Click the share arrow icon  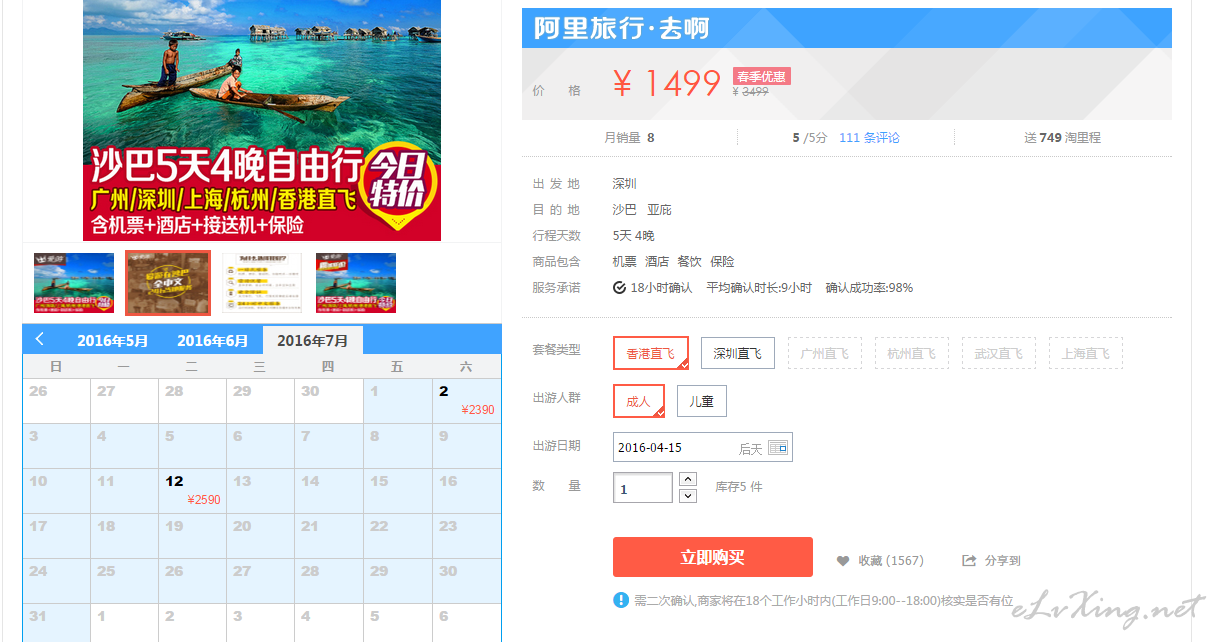pos(968,561)
